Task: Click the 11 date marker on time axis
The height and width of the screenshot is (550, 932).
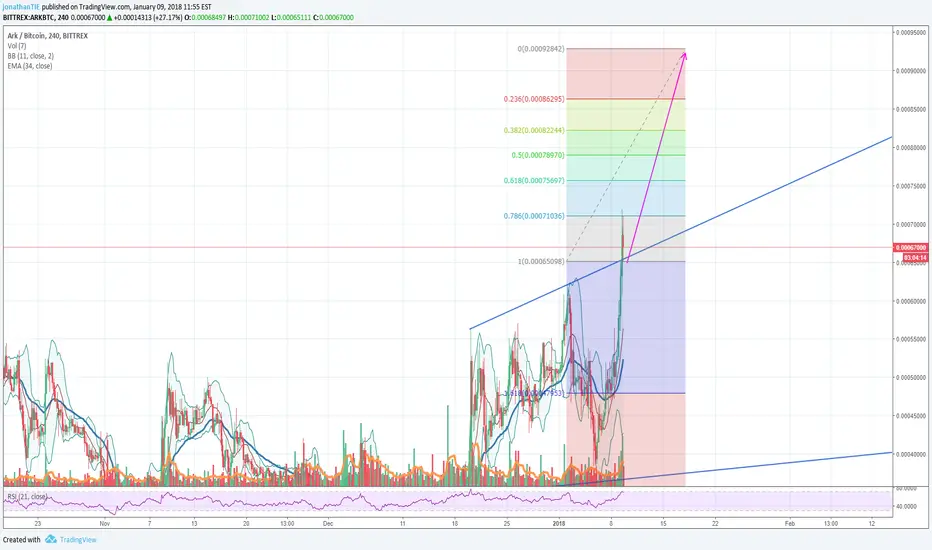Action: tap(402, 524)
